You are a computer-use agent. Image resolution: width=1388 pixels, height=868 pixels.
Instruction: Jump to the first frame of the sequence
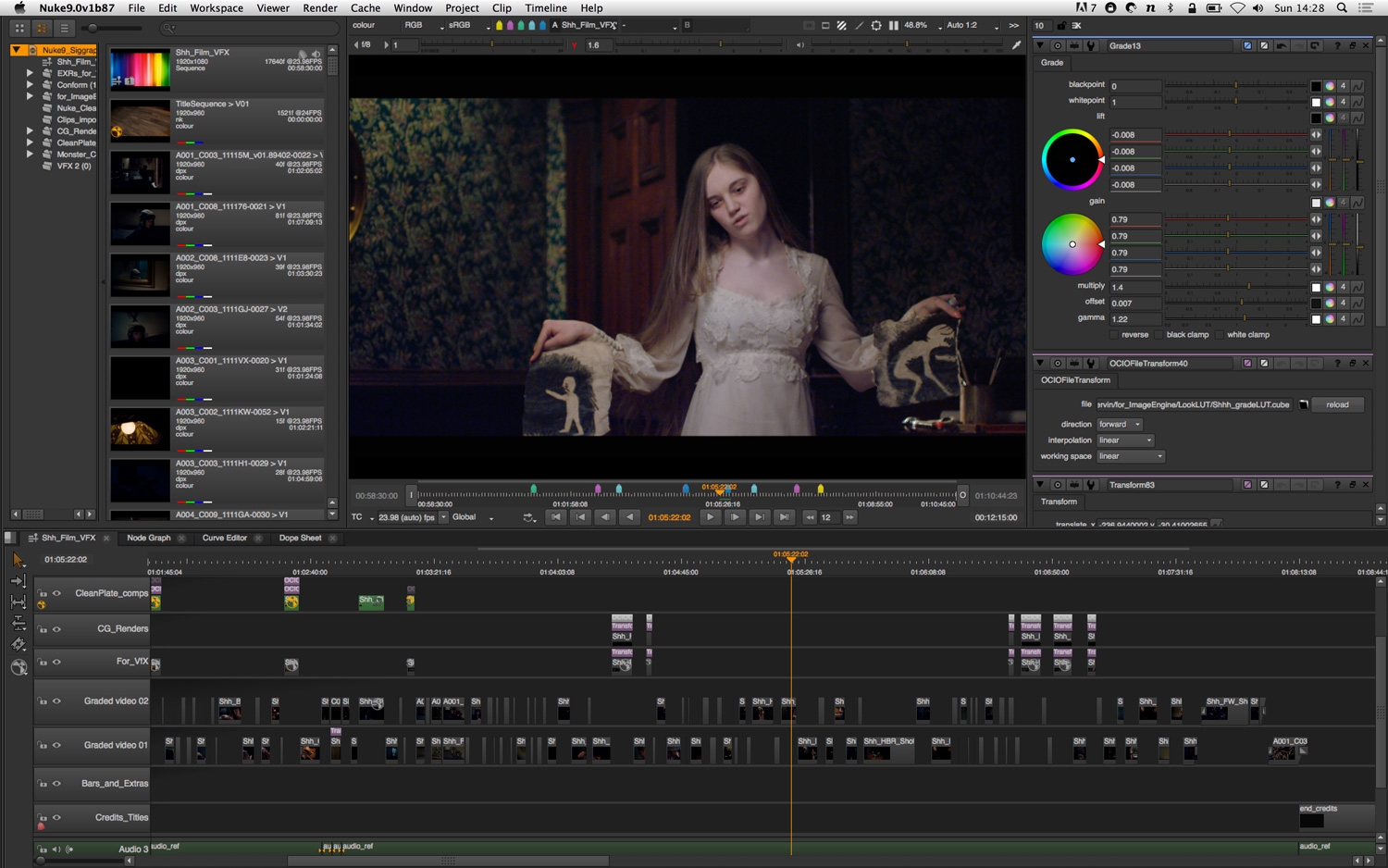point(555,517)
